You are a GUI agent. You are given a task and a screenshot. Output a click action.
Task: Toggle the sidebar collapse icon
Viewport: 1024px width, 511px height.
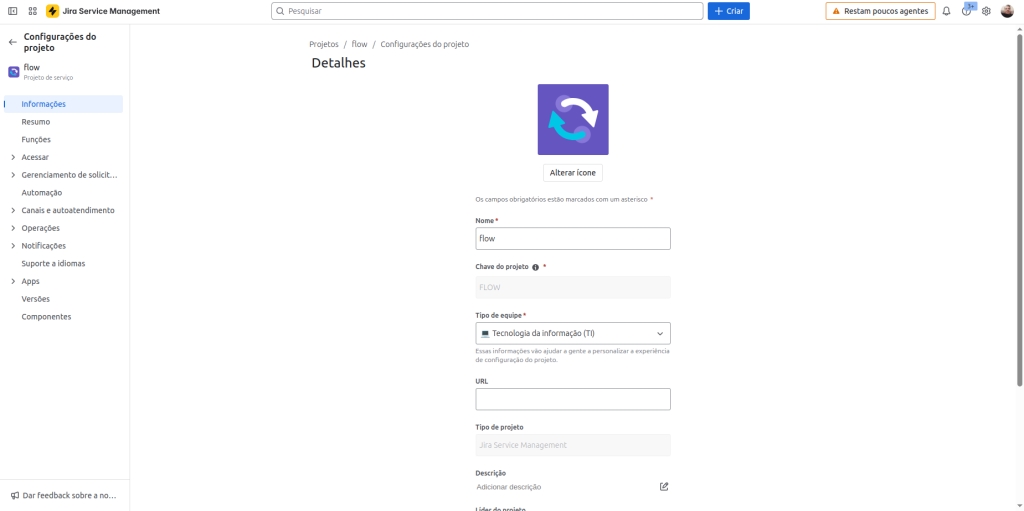click(13, 11)
